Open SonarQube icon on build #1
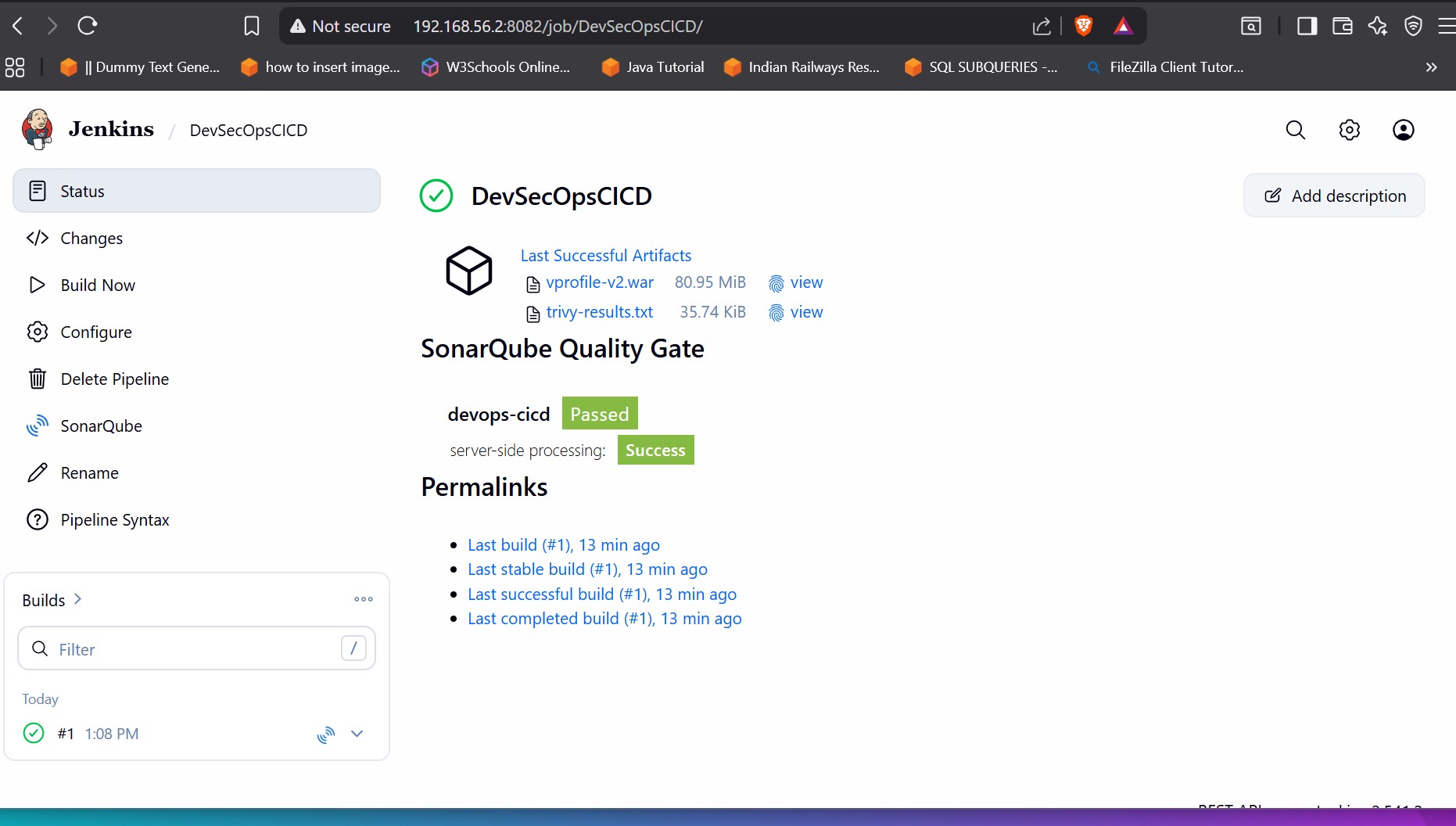The height and width of the screenshot is (826, 1456). click(x=326, y=734)
